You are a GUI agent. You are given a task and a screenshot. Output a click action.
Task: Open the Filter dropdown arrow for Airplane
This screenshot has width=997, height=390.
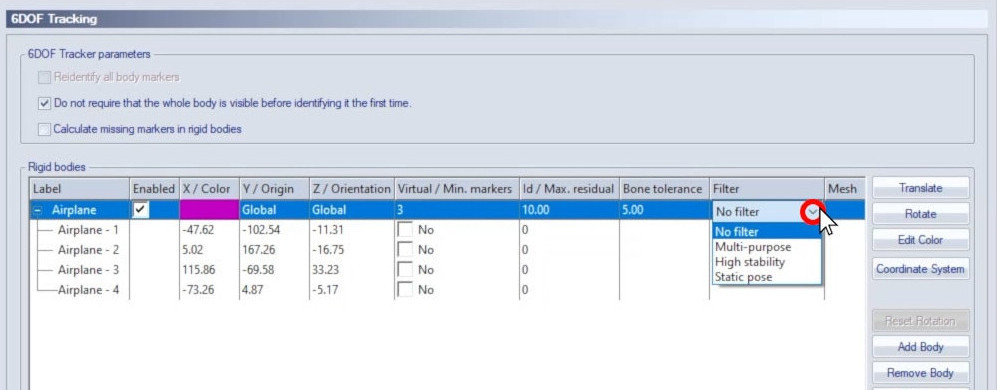(x=813, y=212)
